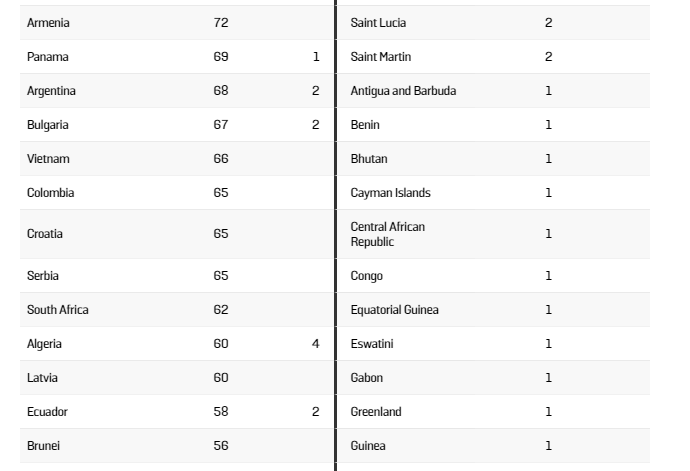Select Colombia's case count 65

(221, 193)
